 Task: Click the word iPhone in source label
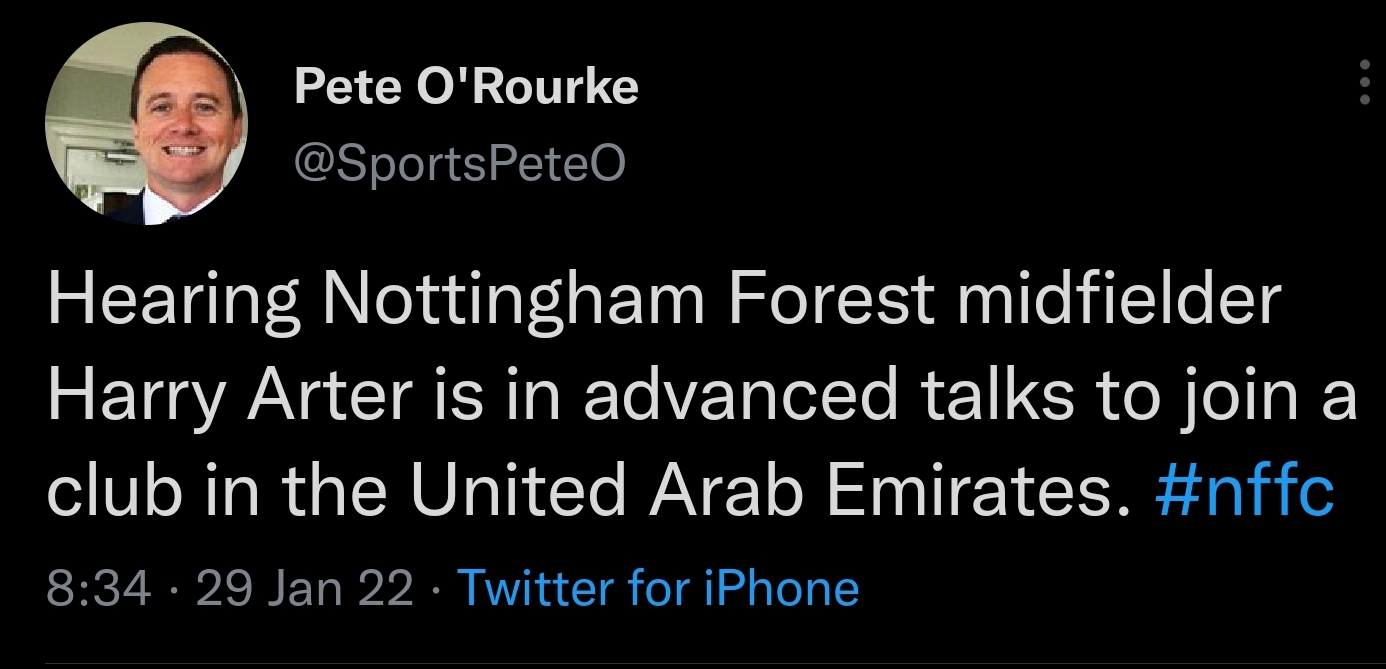782,588
